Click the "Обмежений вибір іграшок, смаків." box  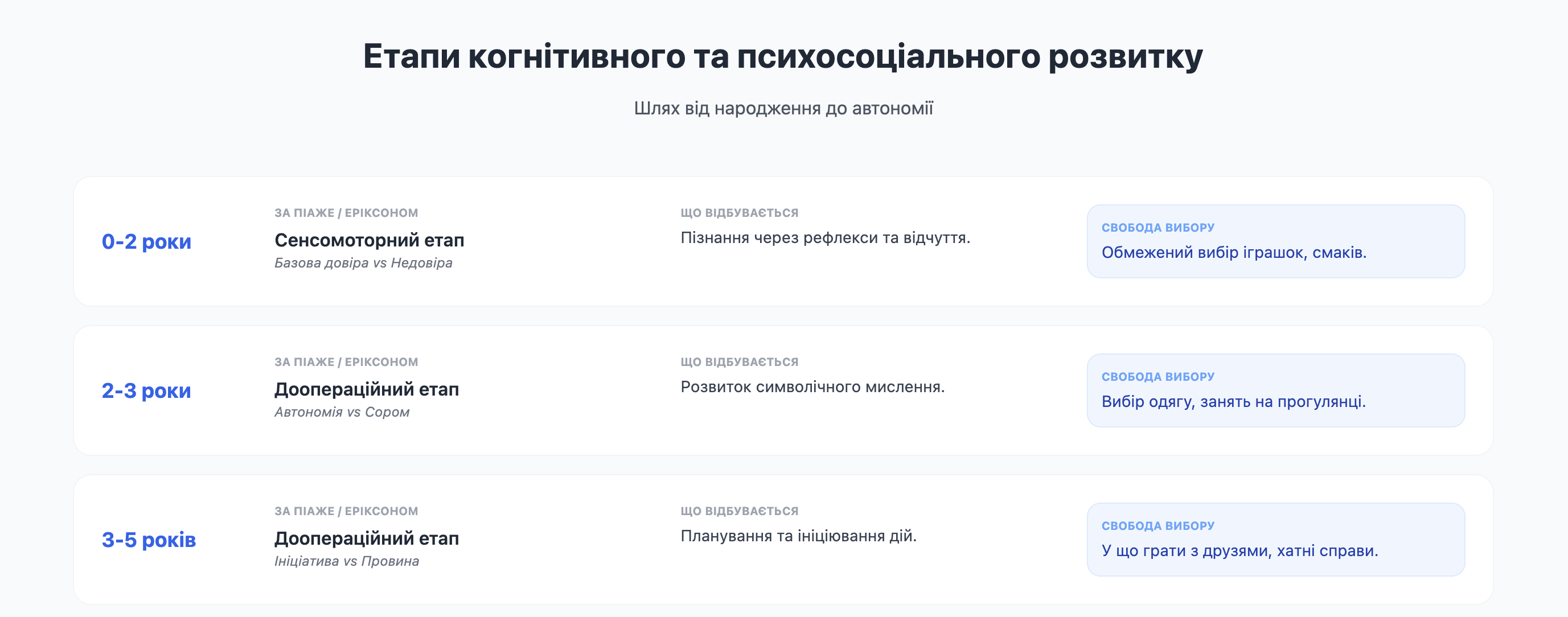[x=1275, y=241]
